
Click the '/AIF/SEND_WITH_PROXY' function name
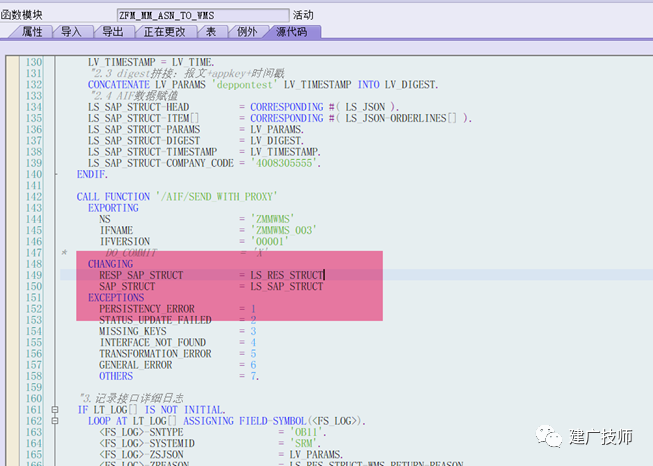pos(217,197)
